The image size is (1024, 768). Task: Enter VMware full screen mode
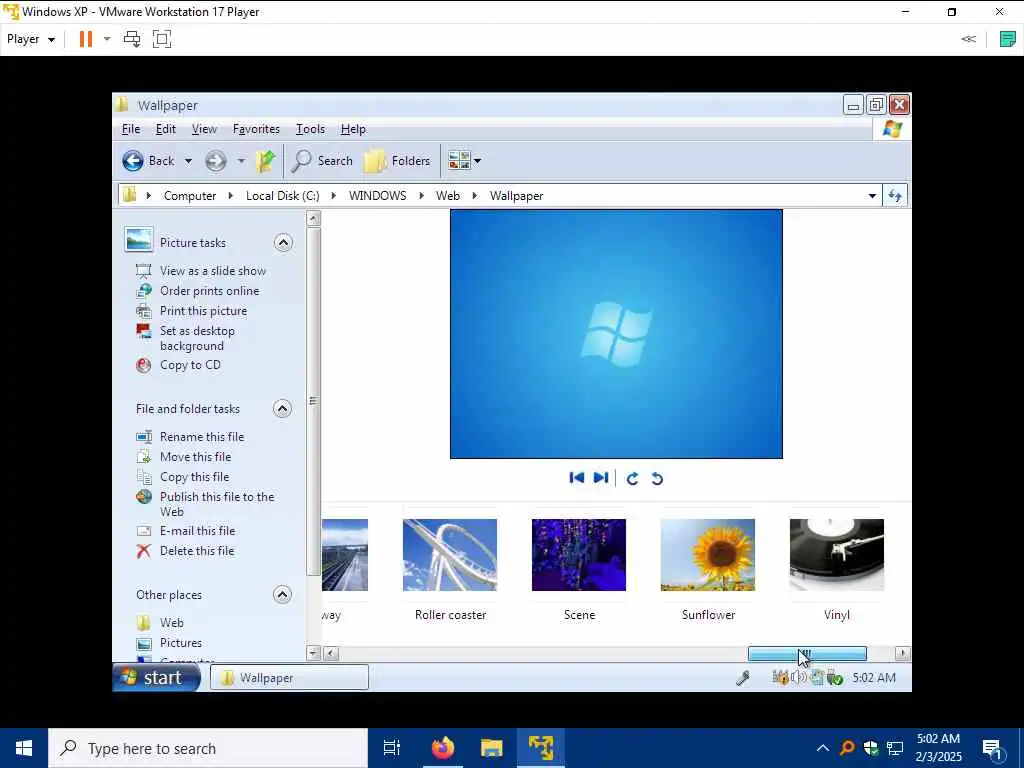tap(162, 39)
